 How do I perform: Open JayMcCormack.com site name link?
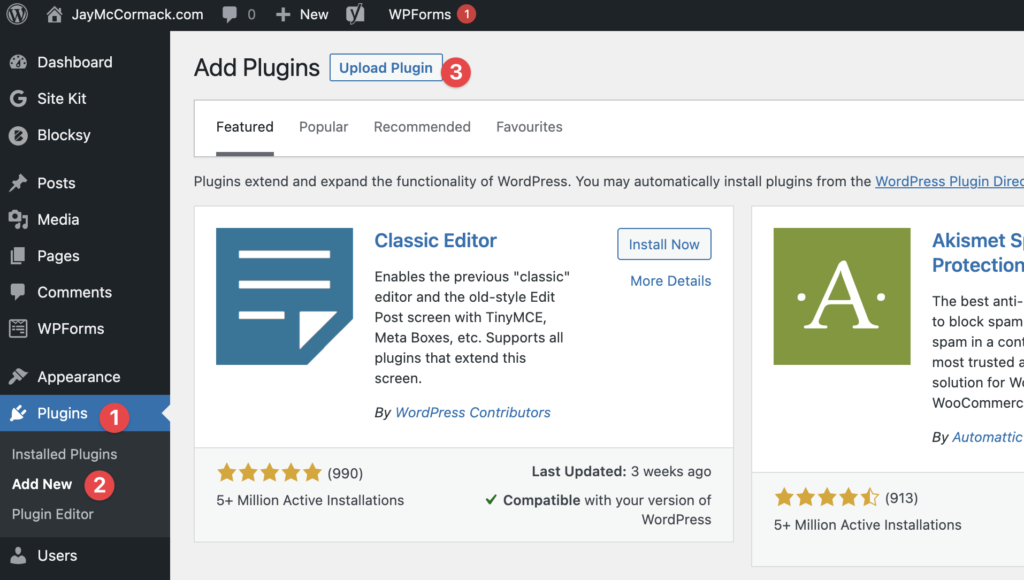click(x=137, y=14)
